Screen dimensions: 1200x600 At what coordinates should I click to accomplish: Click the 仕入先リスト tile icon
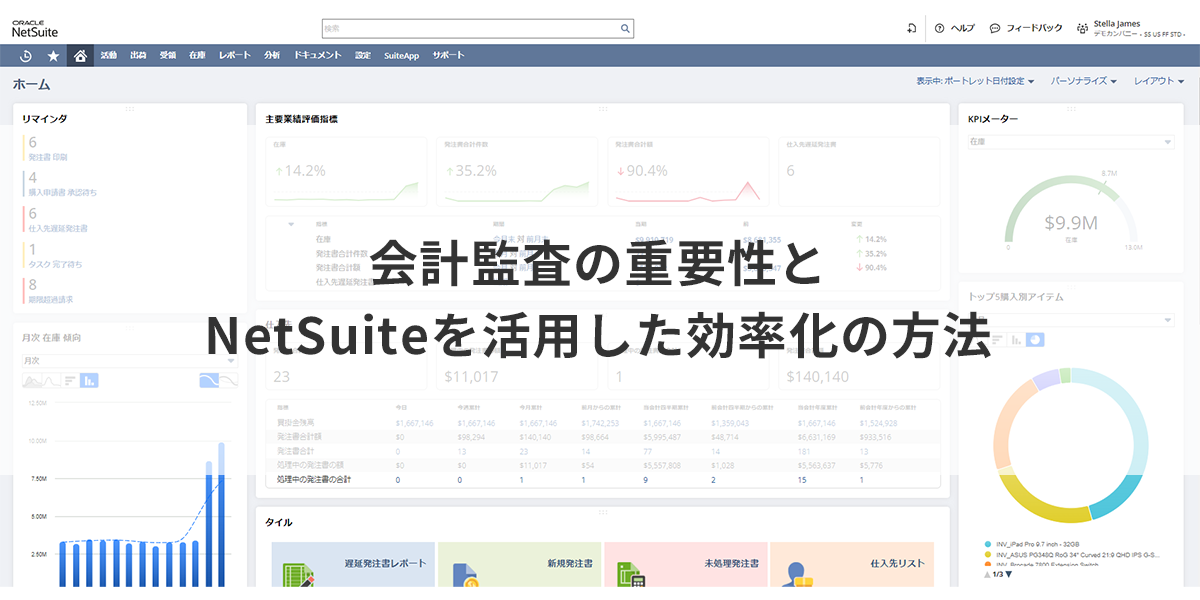point(797,576)
